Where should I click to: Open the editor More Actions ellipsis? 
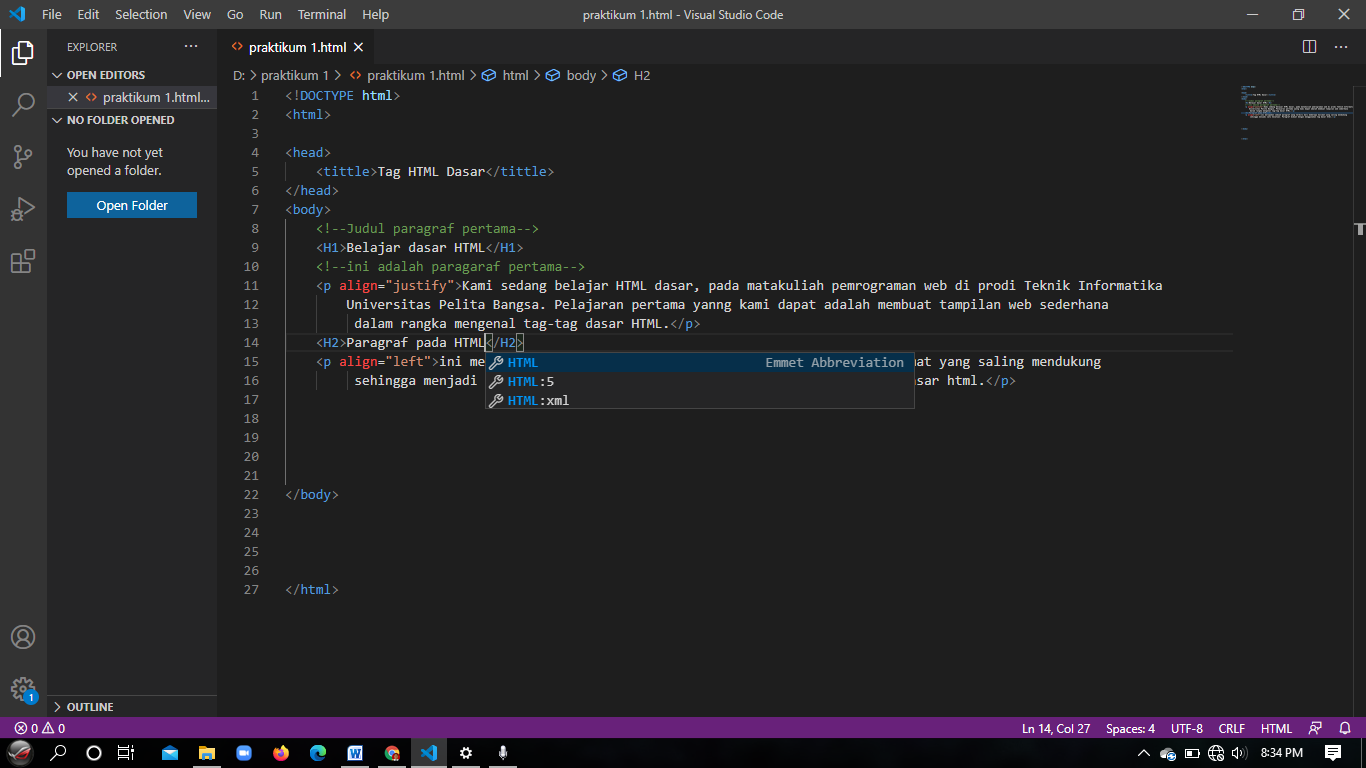tap(1343, 47)
